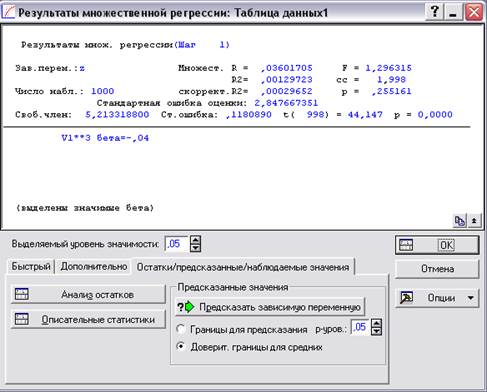Screen dimensions: 487x392
Task: Click the Шаг 1 step text
Action: tap(203, 45)
